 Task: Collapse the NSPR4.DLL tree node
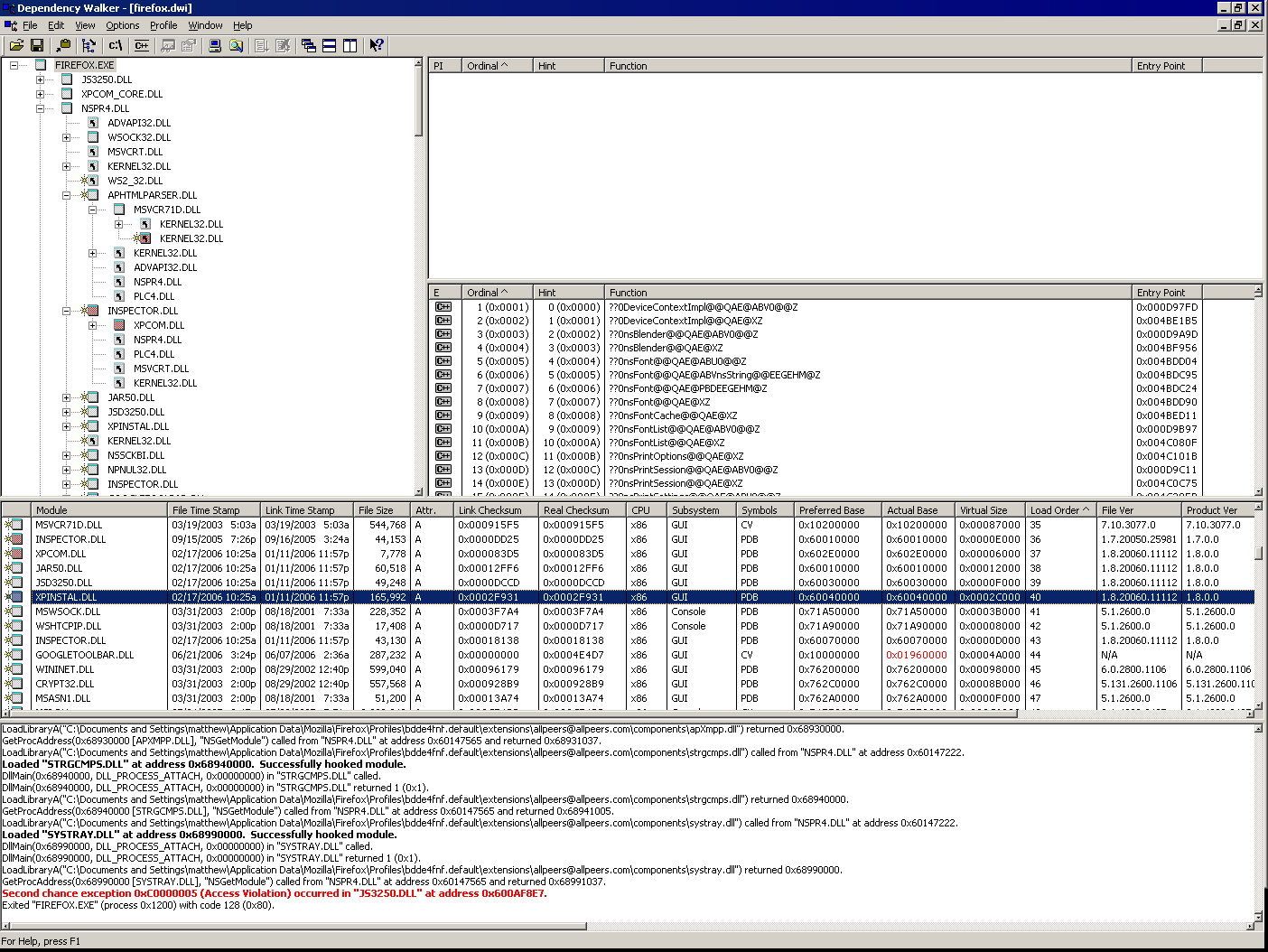[41, 108]
